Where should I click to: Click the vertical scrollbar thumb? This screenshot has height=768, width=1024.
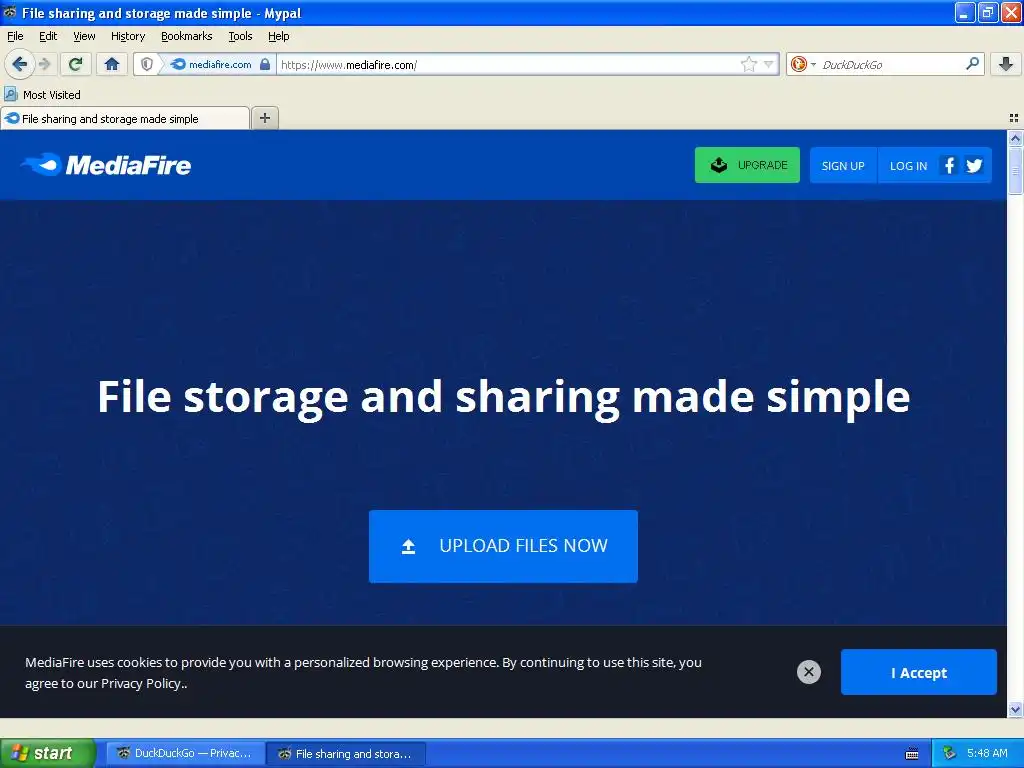click(x=1015, y=170)
